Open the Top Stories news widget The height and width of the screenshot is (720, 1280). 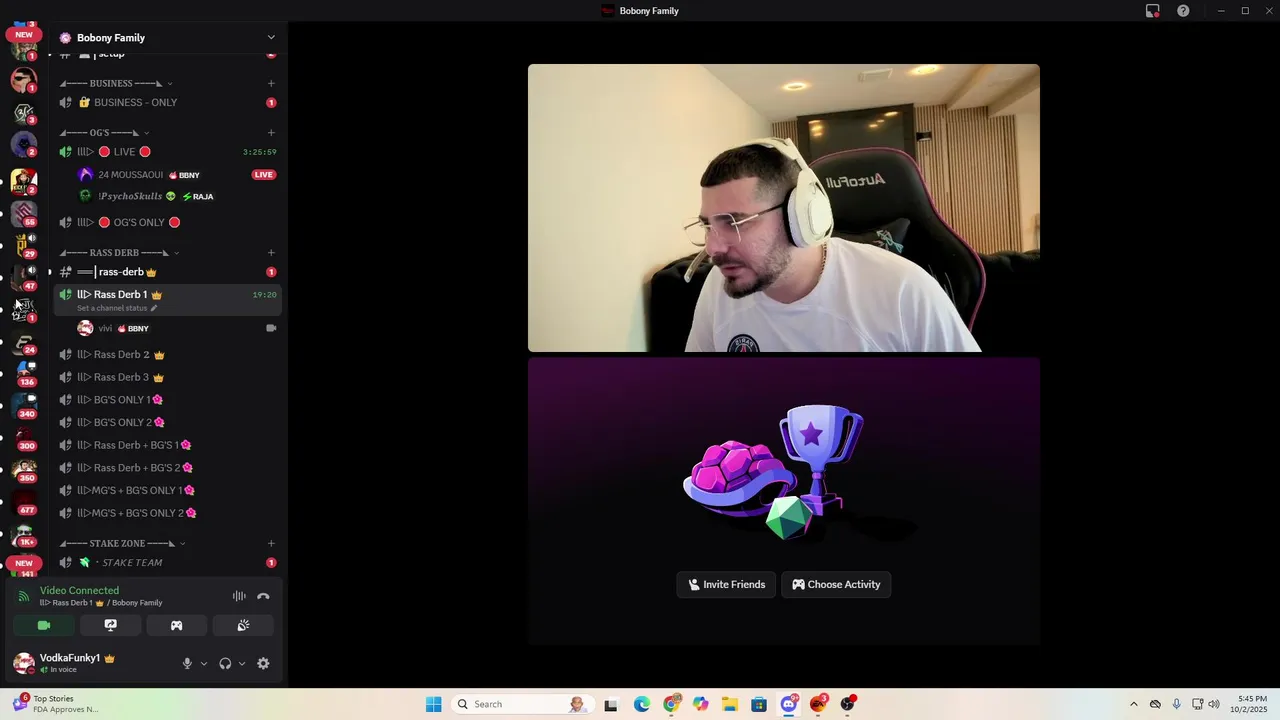click(x=56, y=704)
